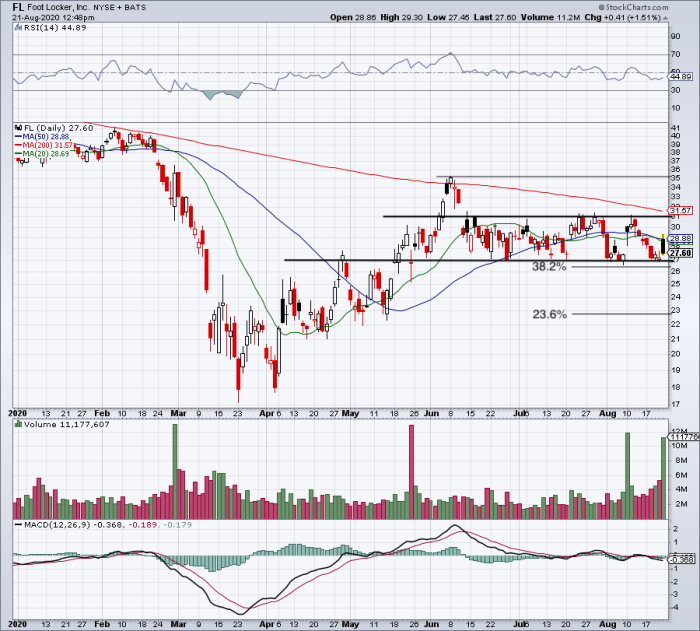Click the 44.89 RSI axis value tag
The height and width of the screenshot is (631, 700).
tap(681, 77)
